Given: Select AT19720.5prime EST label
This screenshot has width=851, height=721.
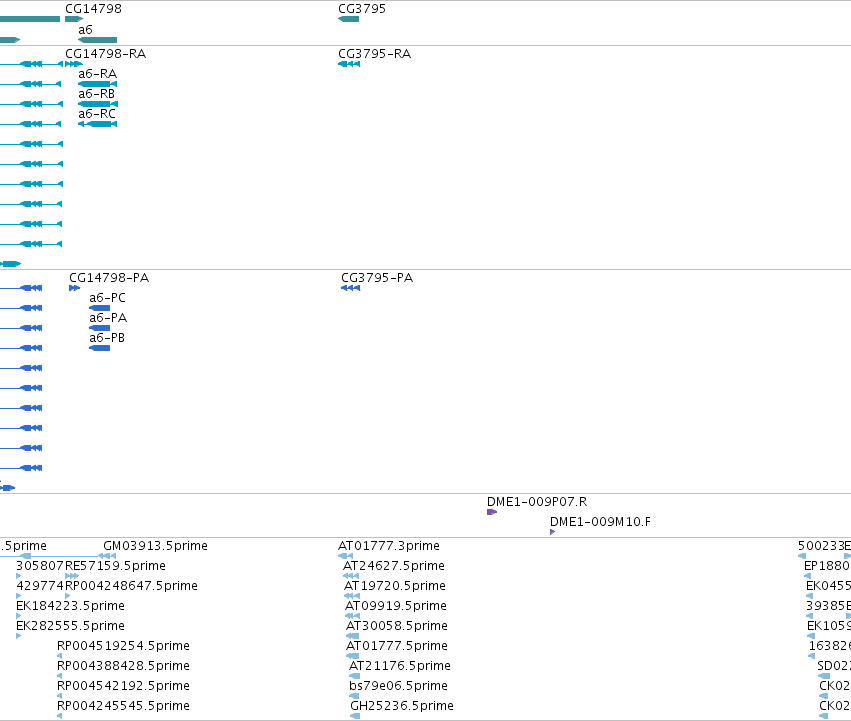Looking at the screenshot, I should pos(395,586).
